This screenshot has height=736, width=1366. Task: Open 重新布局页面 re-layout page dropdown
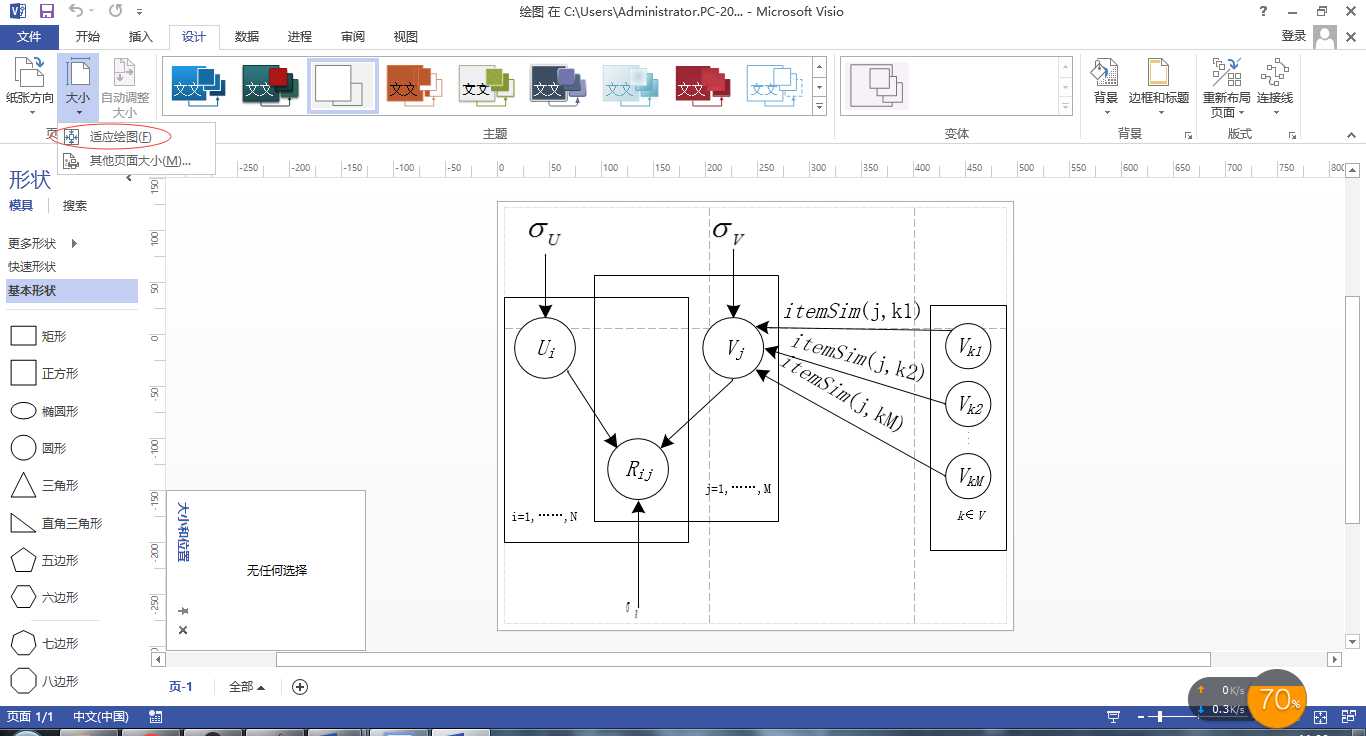coord(1226,87)
